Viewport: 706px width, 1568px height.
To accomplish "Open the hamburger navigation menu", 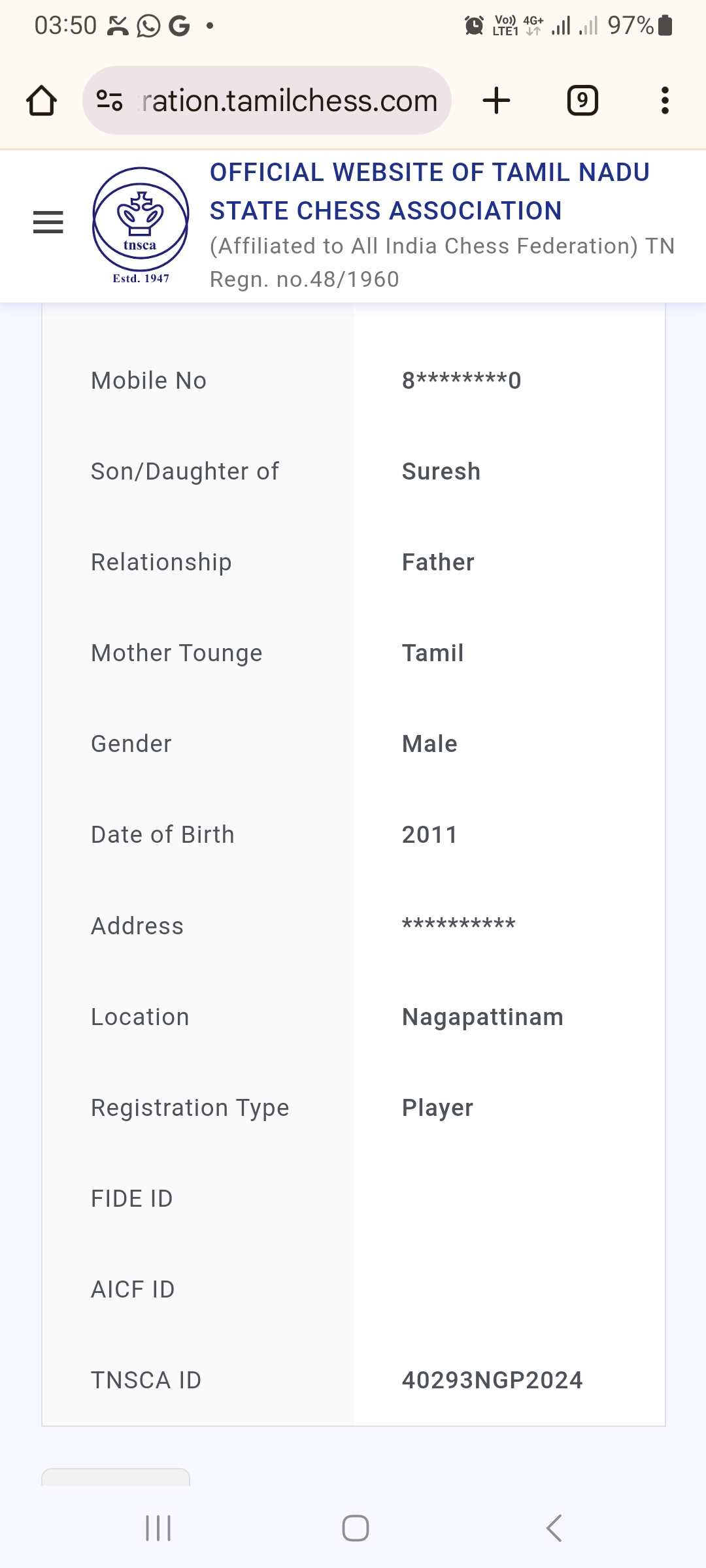I will pyautogui.click(x=48, y=222).
